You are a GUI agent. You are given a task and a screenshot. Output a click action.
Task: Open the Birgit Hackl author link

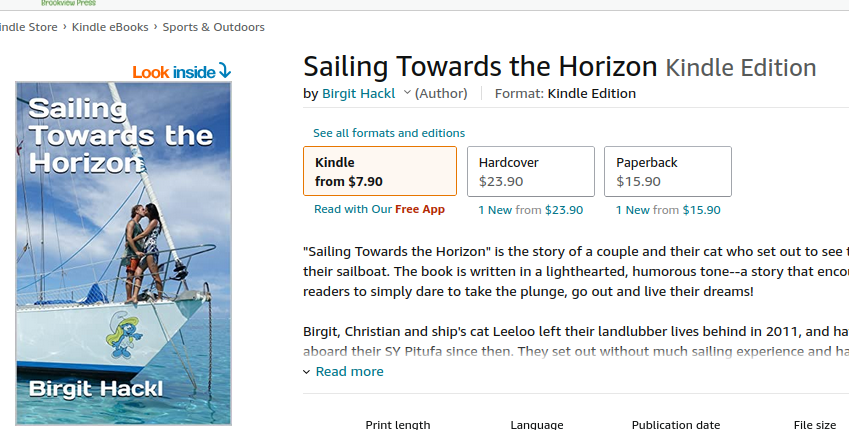[358, 94]
